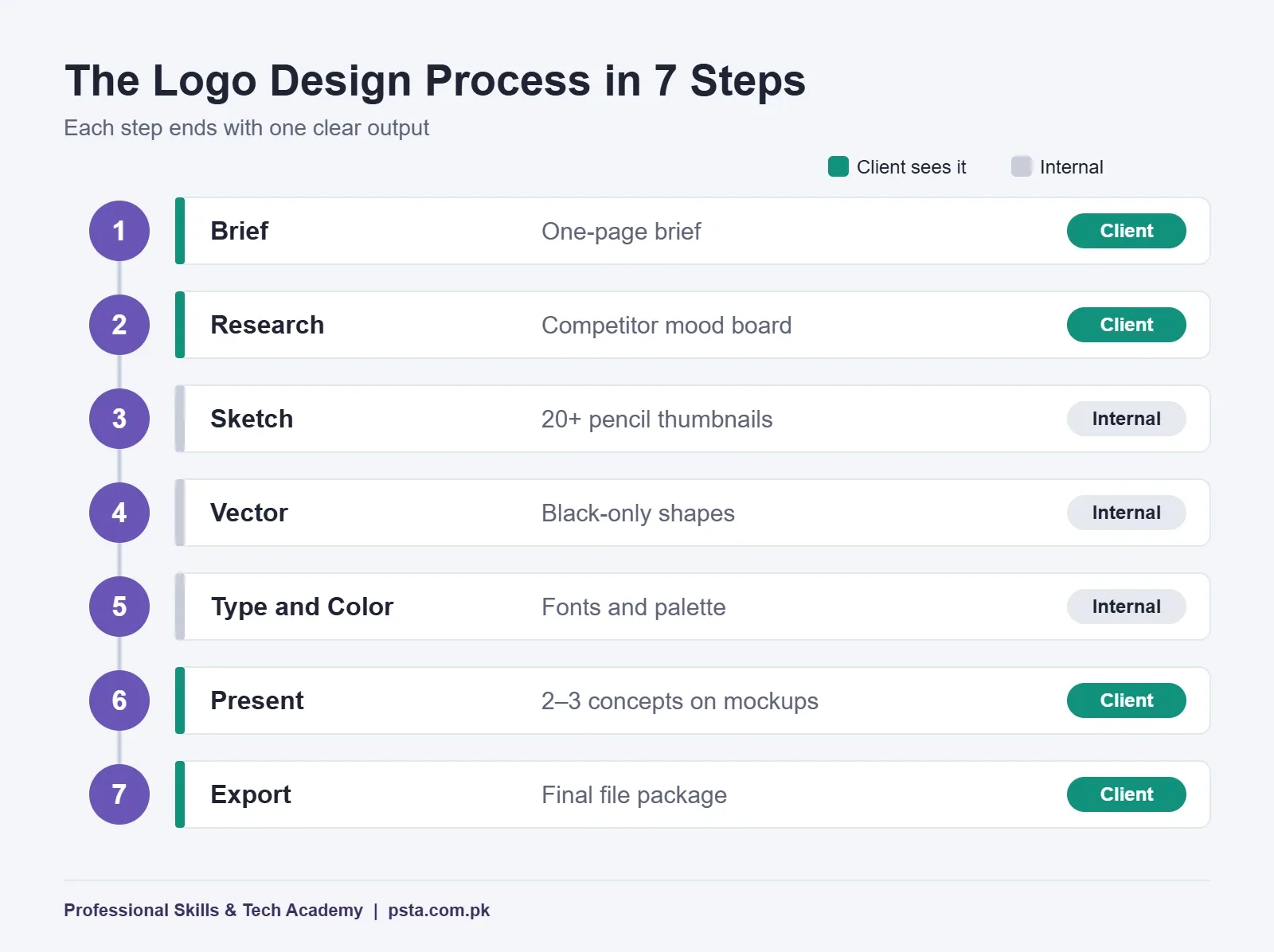Click the Client badge in Present row
The image size is (1274, 952).
pyautogui.click(x=1127, y=700)
